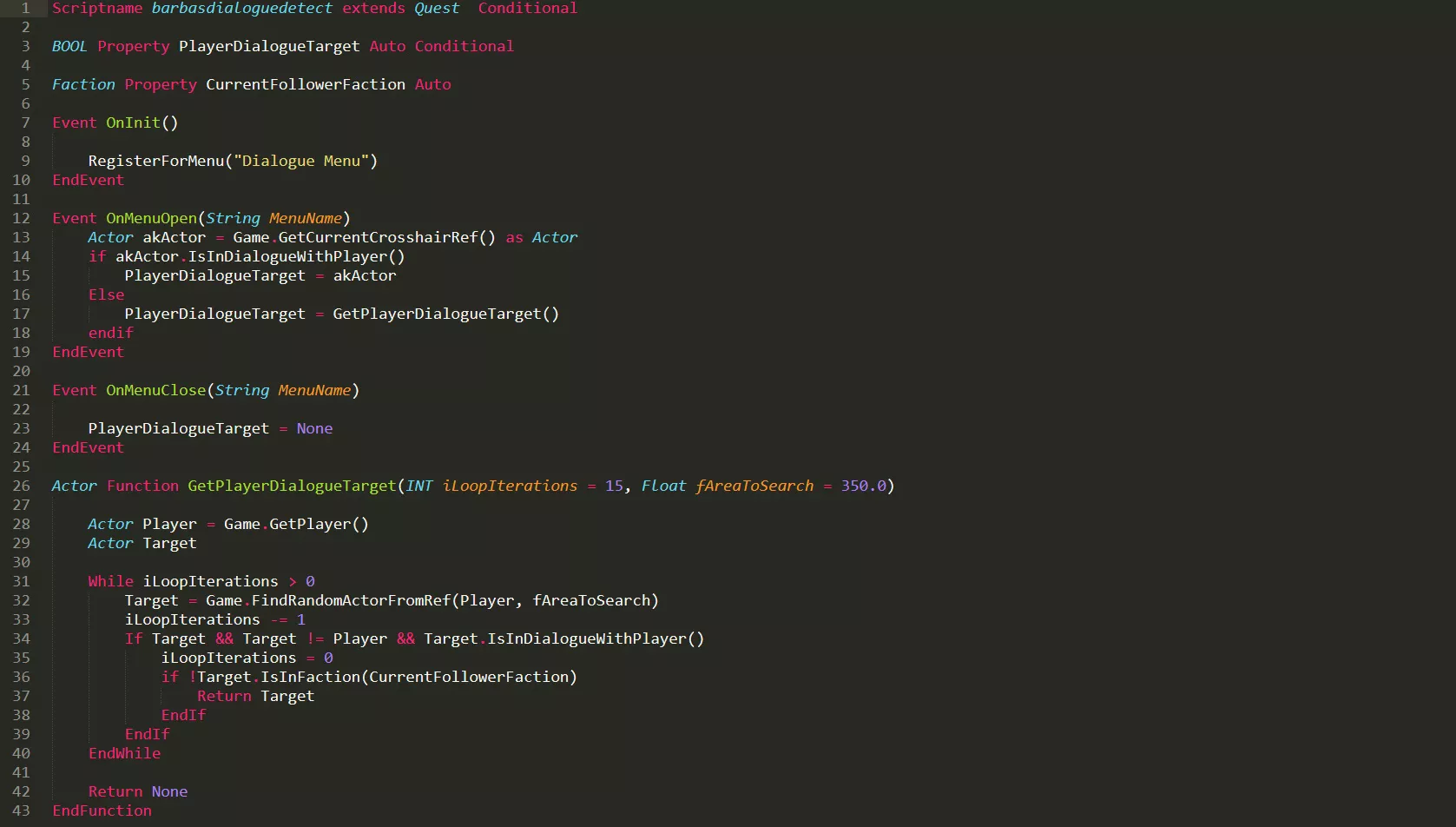The height and width of the screenshot is (827, 1456).
Task: Click 'None' on line 23
Action: tap(314, 428)
